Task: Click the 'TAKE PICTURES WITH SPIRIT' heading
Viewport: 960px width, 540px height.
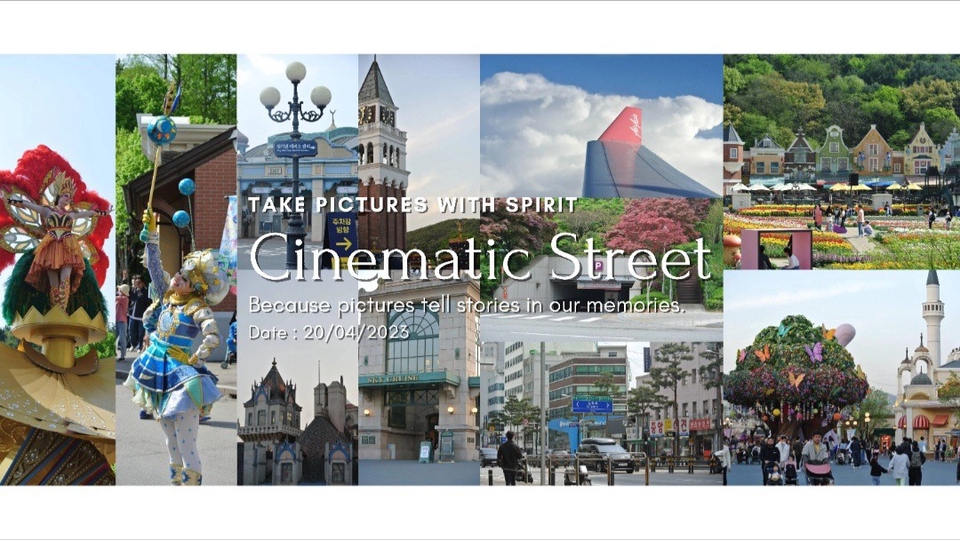Action: [x=413, y=204]
